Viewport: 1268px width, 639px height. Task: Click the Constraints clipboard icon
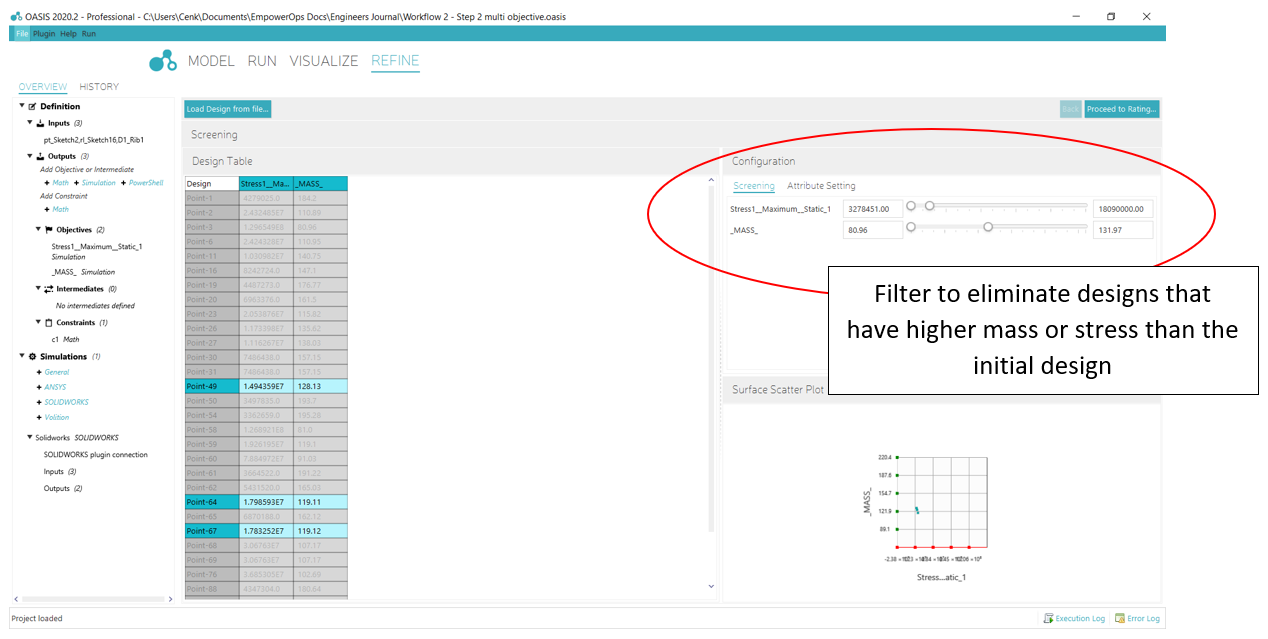tap(49, 323)
